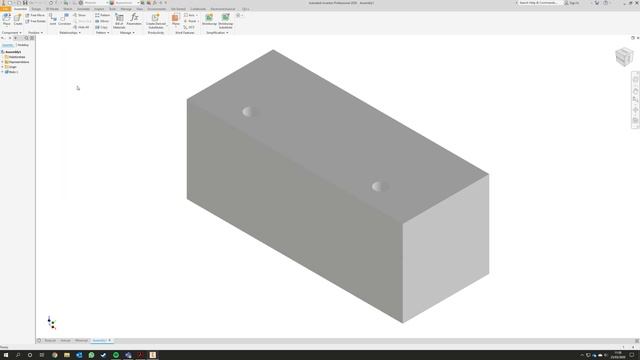Click the Pattern component tool
Image resolution: width=640 pixels, height=360 pixels.
(102, 16)
